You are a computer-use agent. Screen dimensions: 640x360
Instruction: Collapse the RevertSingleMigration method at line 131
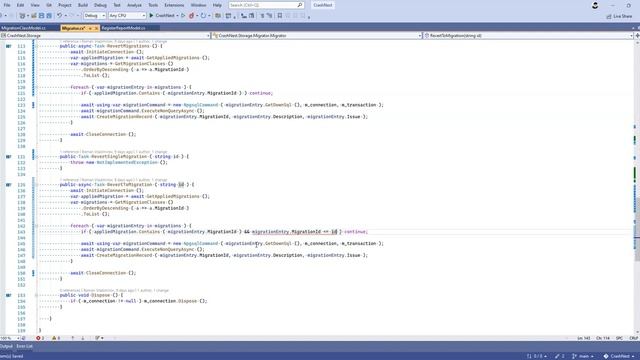click(36, 157)
